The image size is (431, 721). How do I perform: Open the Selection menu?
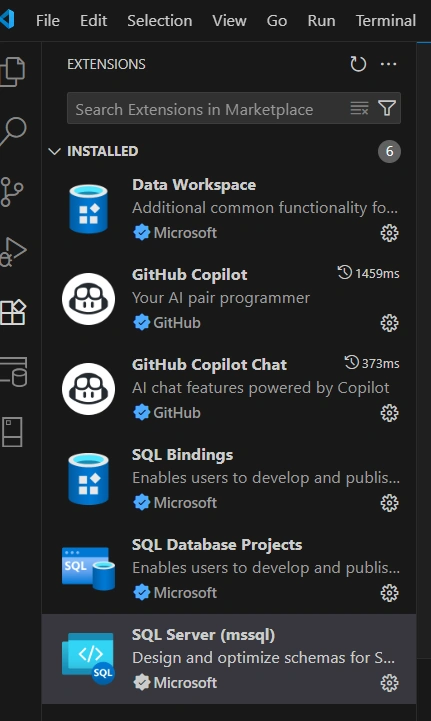160,21
